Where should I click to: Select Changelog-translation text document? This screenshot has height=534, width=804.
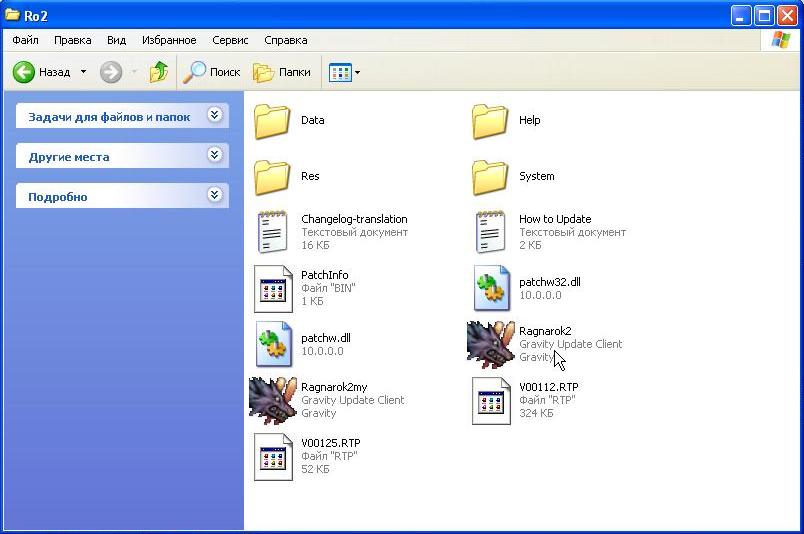click(x=273, y=232)
